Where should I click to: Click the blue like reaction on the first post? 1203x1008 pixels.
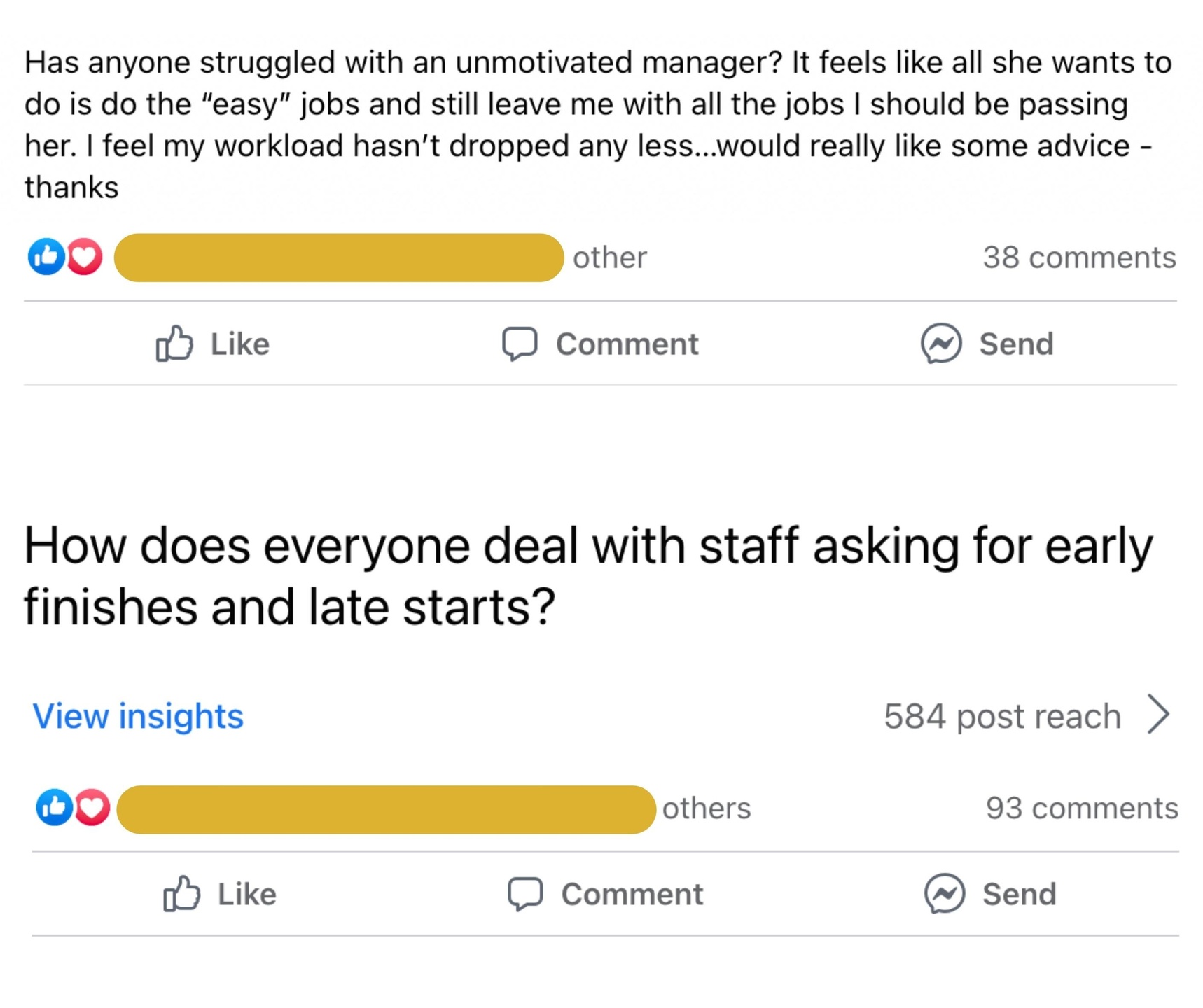(46, 257)
